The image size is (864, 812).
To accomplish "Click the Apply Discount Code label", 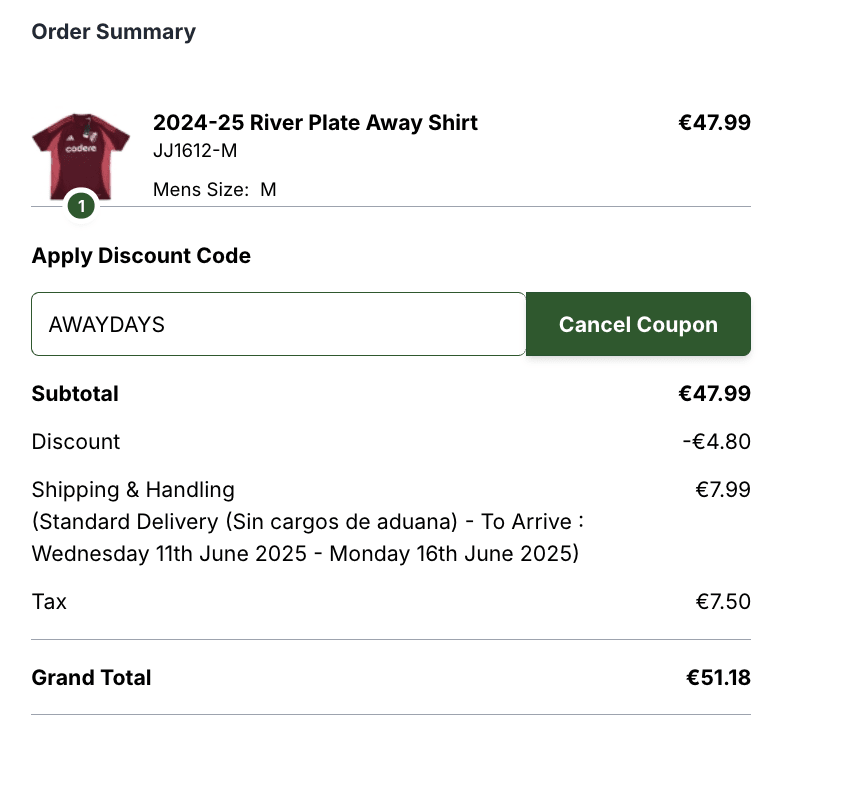I will 141,256.
